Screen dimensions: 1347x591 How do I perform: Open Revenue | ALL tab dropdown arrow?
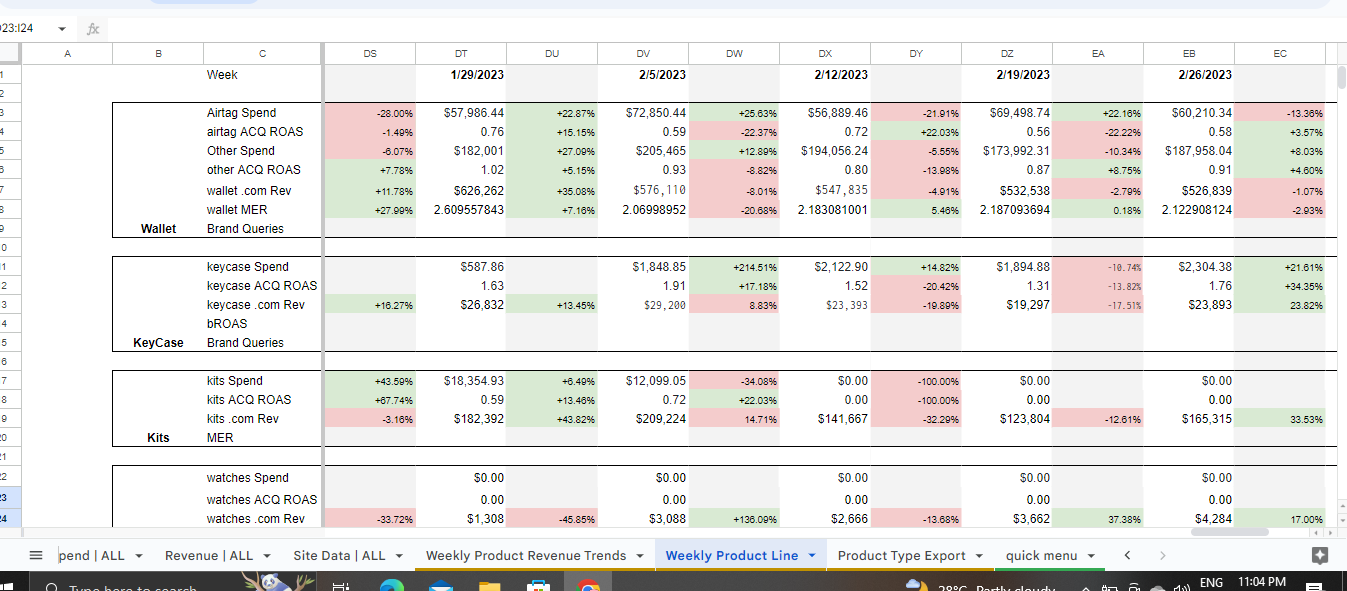pyautogui.click(x=267, y=555)
